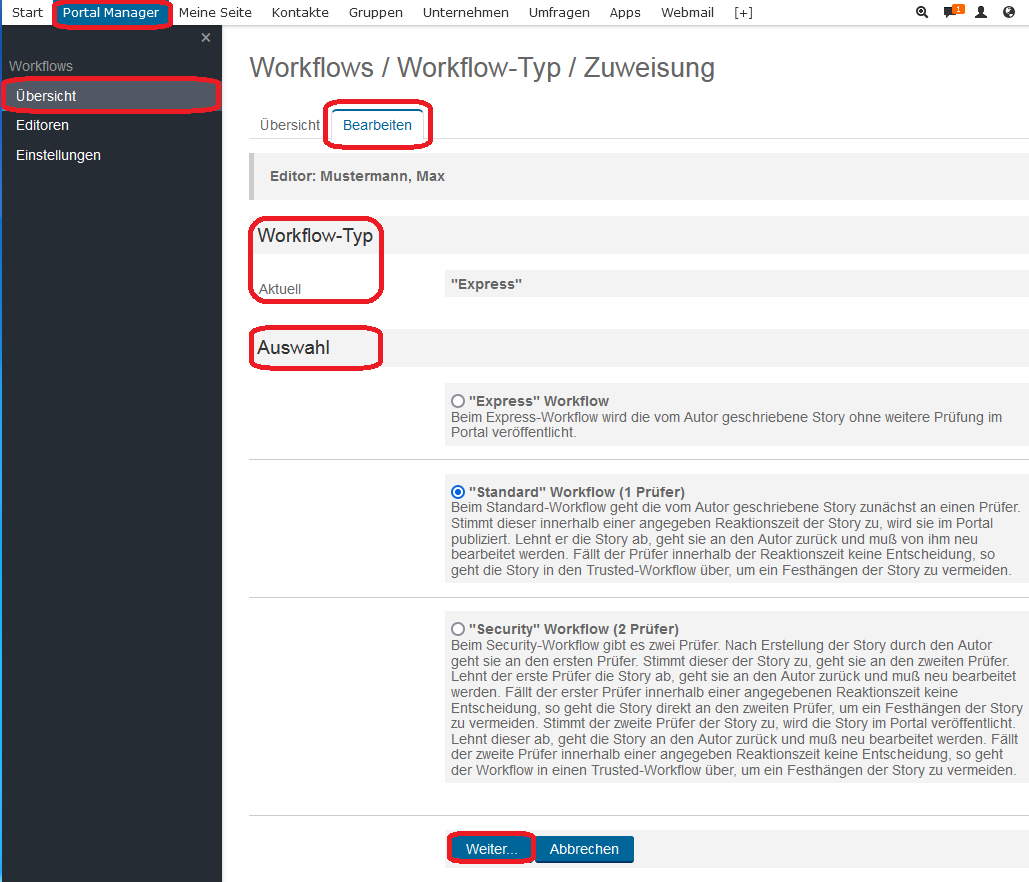
Task: Open Unternehmen menu item
Action: click(x=466, y=12)
